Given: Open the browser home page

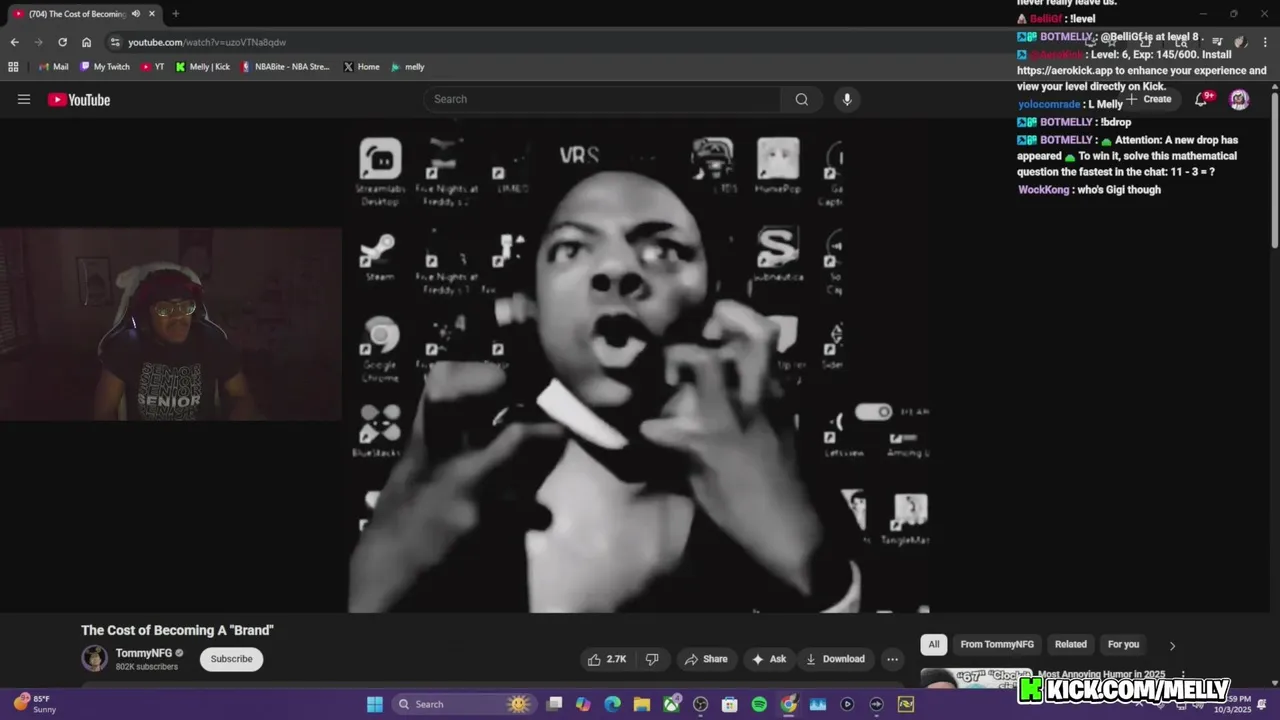Looking at the screenshot, I should (x=86, y=42).
